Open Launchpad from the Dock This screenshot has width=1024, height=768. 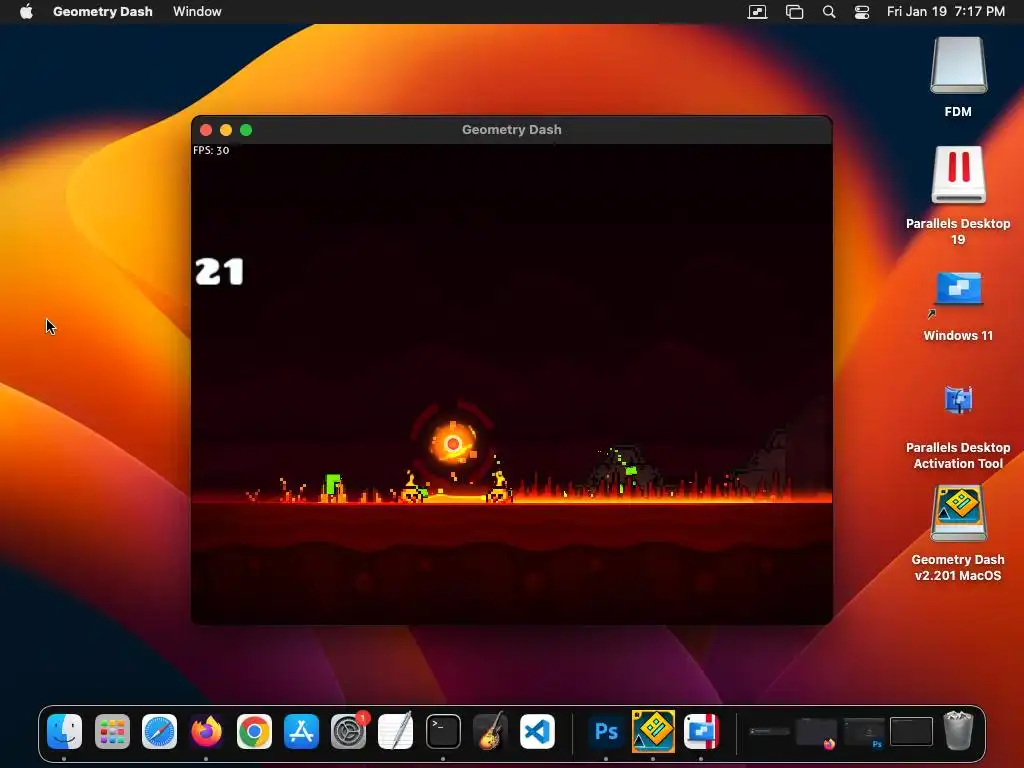tap(112, 731)
